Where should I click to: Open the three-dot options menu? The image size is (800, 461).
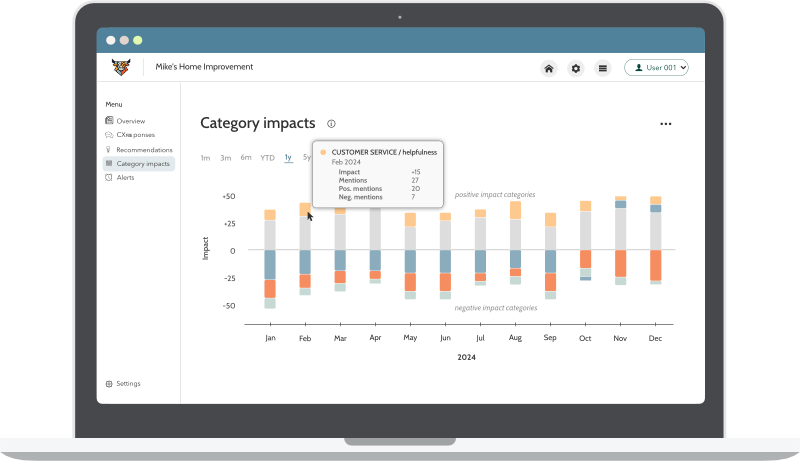pyautogui.click(x=665, y=124)
